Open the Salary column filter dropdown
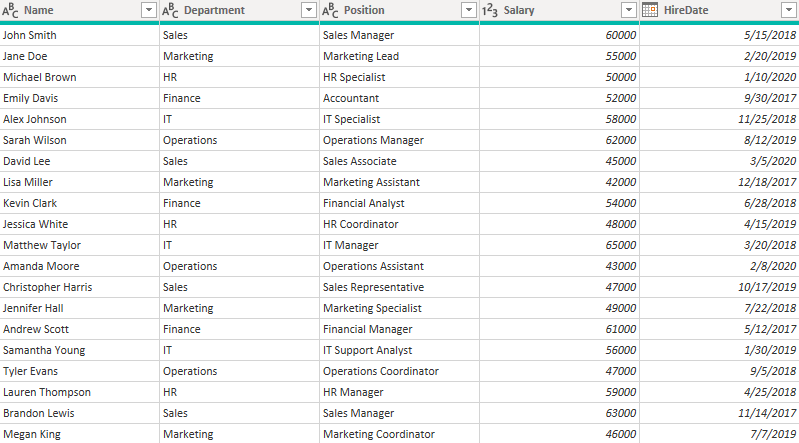 [x=629, y=10]
